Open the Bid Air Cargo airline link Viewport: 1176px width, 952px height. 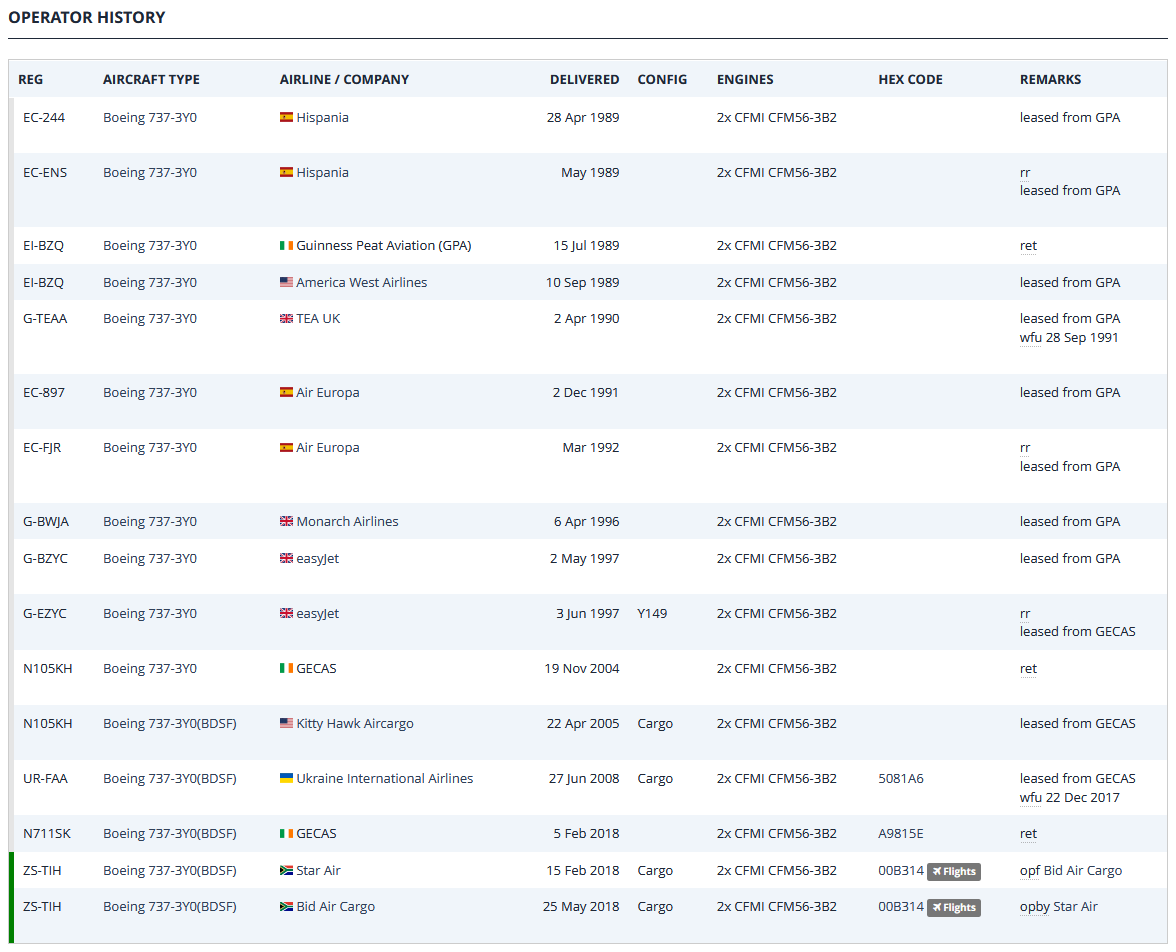pyautogui.click(x=335, y=907)
